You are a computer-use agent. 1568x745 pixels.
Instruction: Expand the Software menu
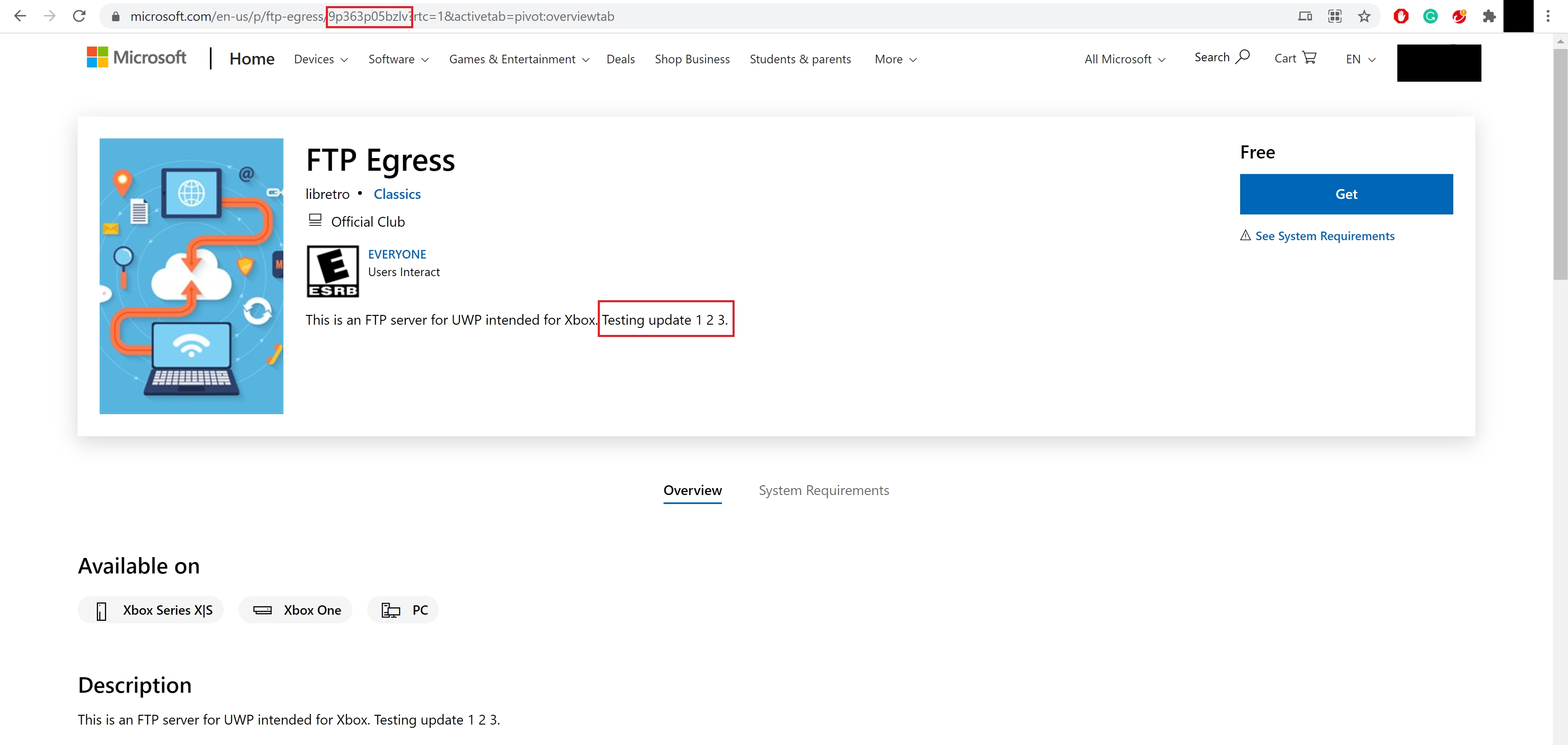pyautogui.click(x=399, y=60)
